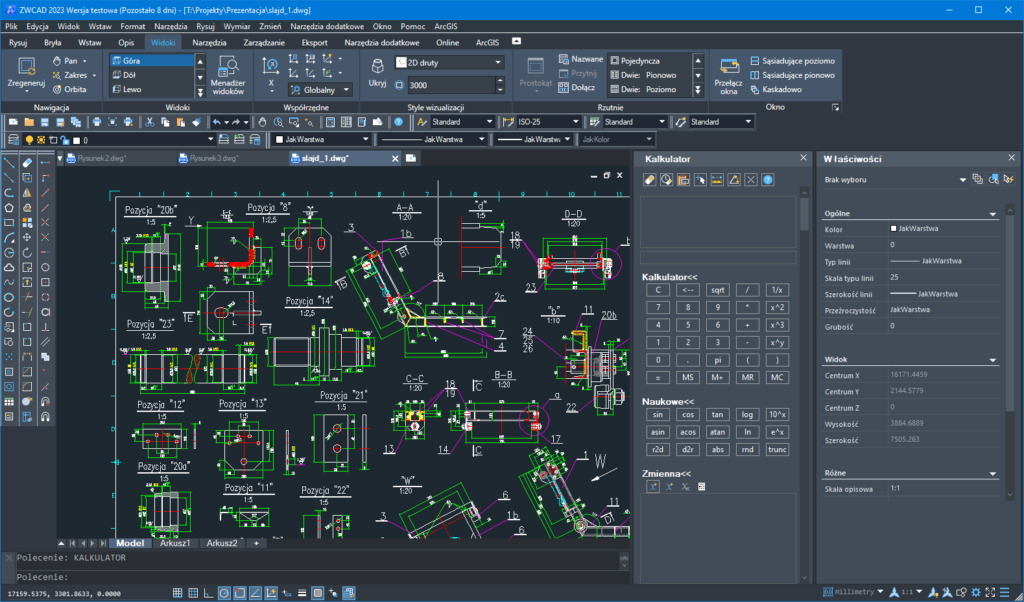Click the blue help icon in Kalkulator
The width and height of the screenshot is (1024, 602).
pyautogui.click(x=767, y=179)
